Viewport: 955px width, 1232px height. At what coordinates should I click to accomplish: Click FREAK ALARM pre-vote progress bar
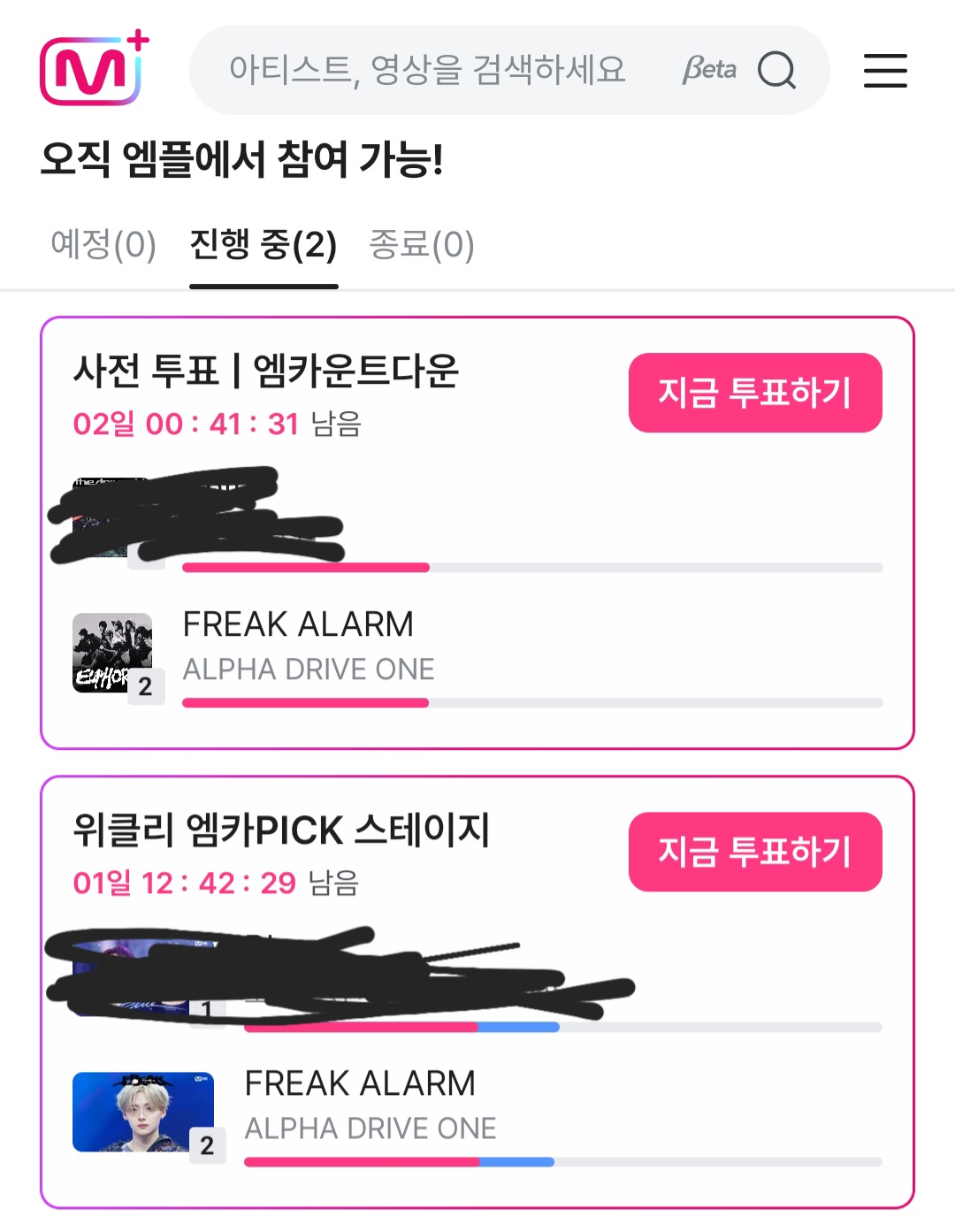532,703
